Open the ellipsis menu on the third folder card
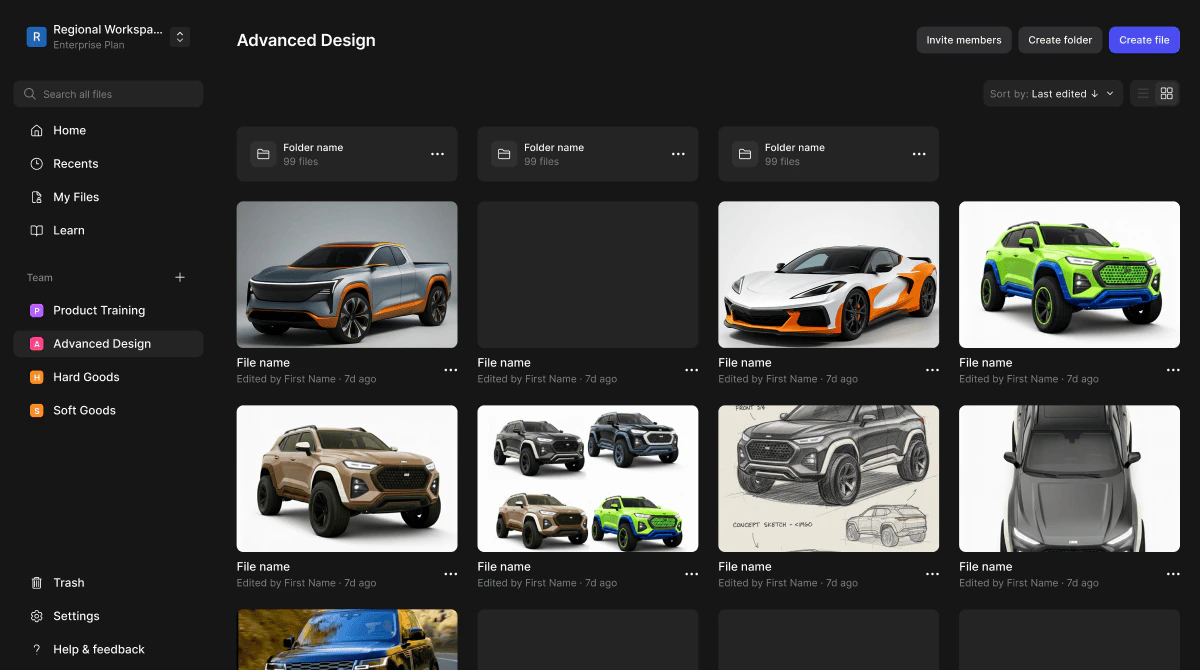 [x=919, y=154]
